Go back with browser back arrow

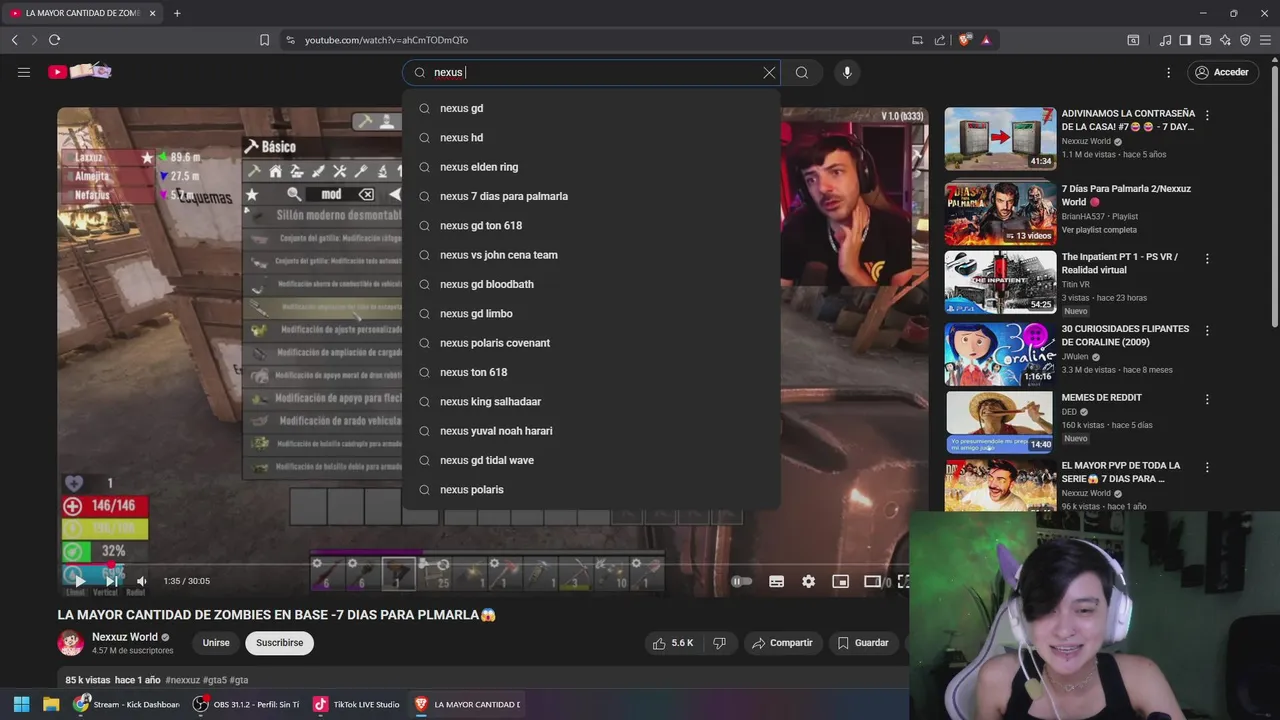click(14, 40)
